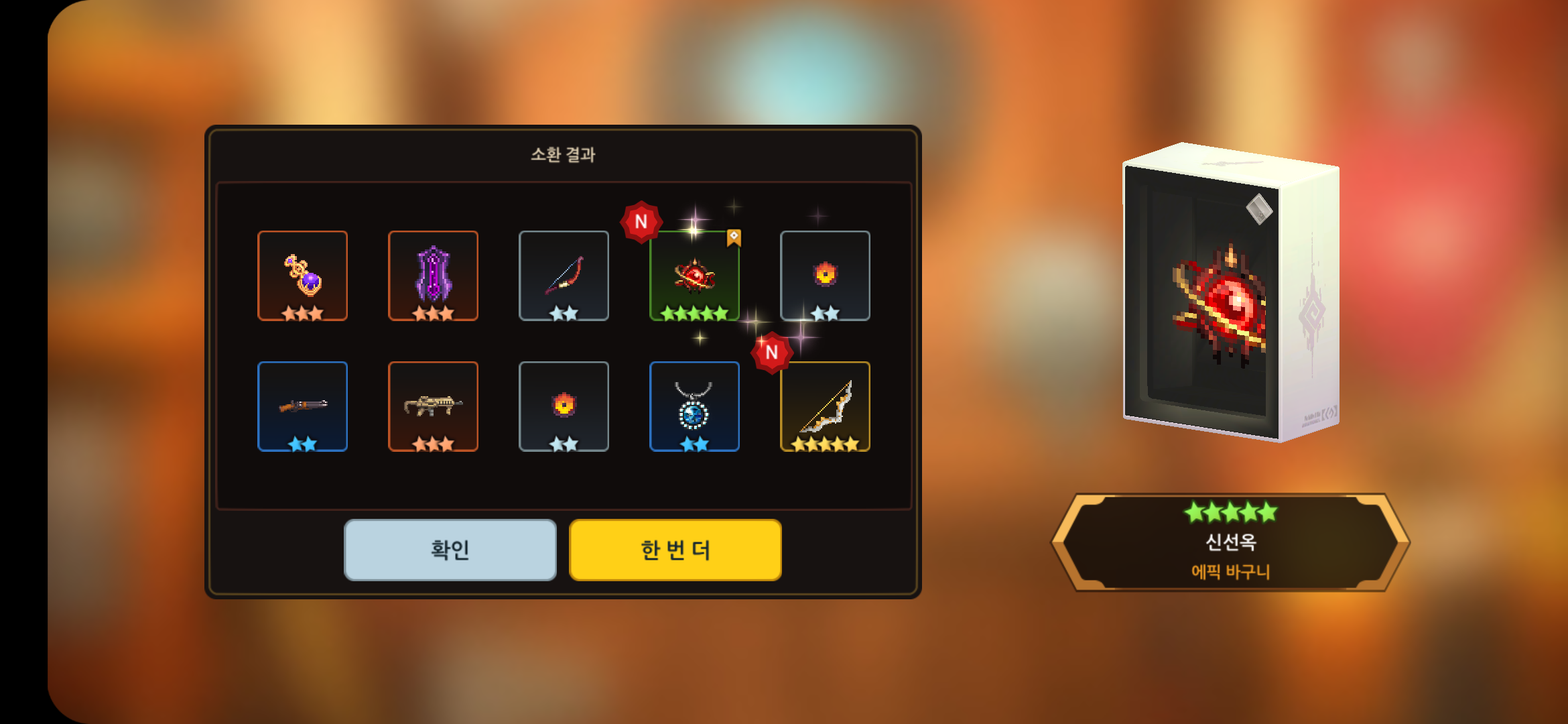Tap the white collectible box showing red orb

tap(1231, 292)
